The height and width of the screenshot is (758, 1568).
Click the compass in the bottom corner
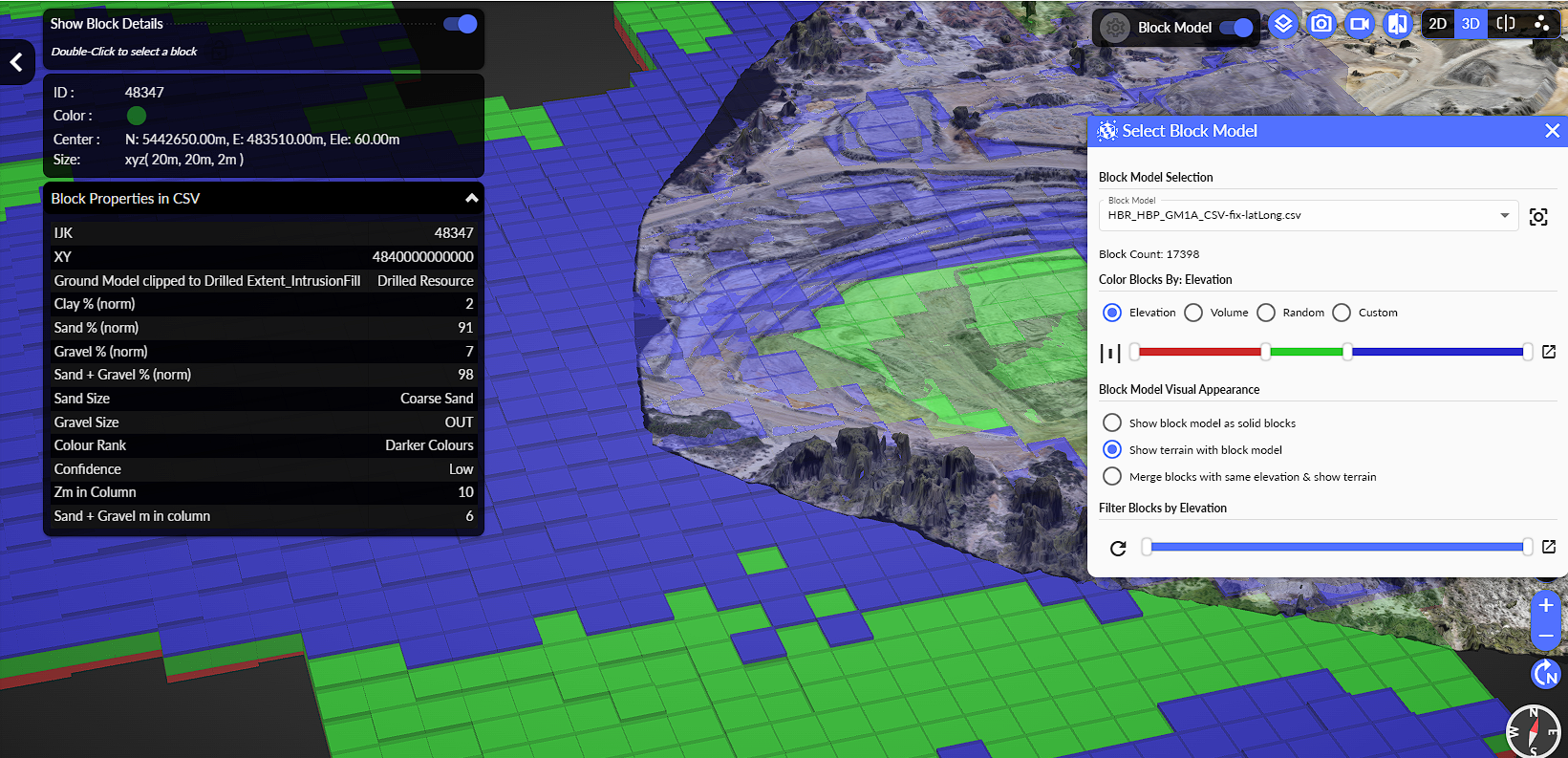(1534, 732)
